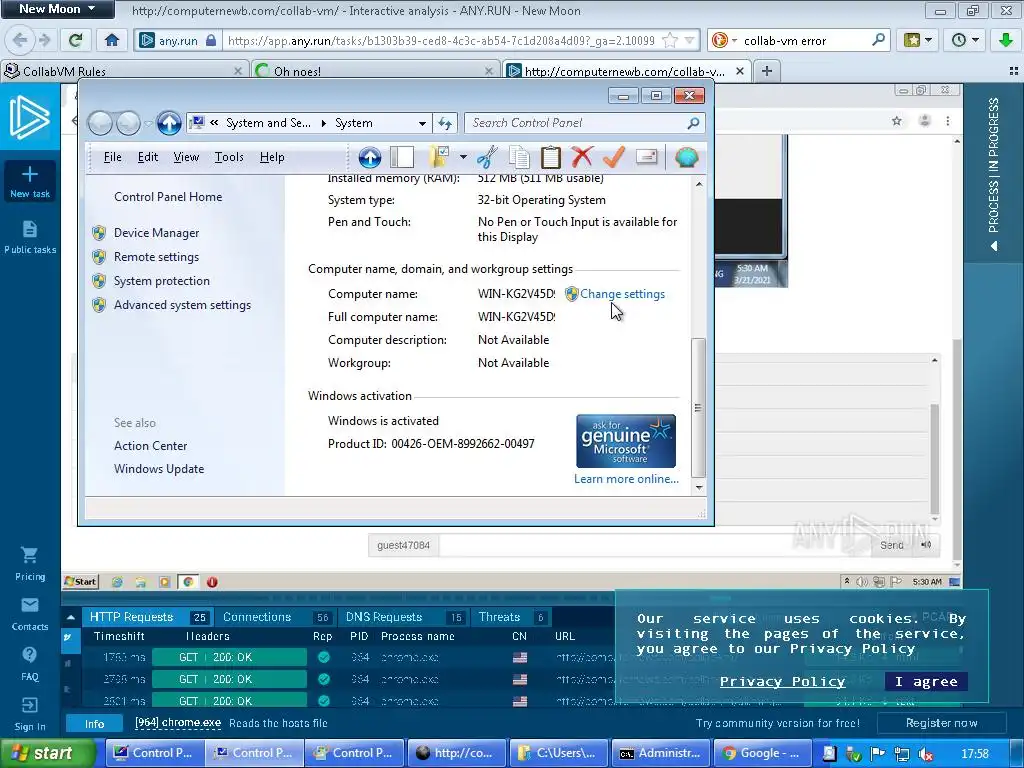
Task: Open the File menu in the System window
Action: pyautogui.click(x=112, y=157)
